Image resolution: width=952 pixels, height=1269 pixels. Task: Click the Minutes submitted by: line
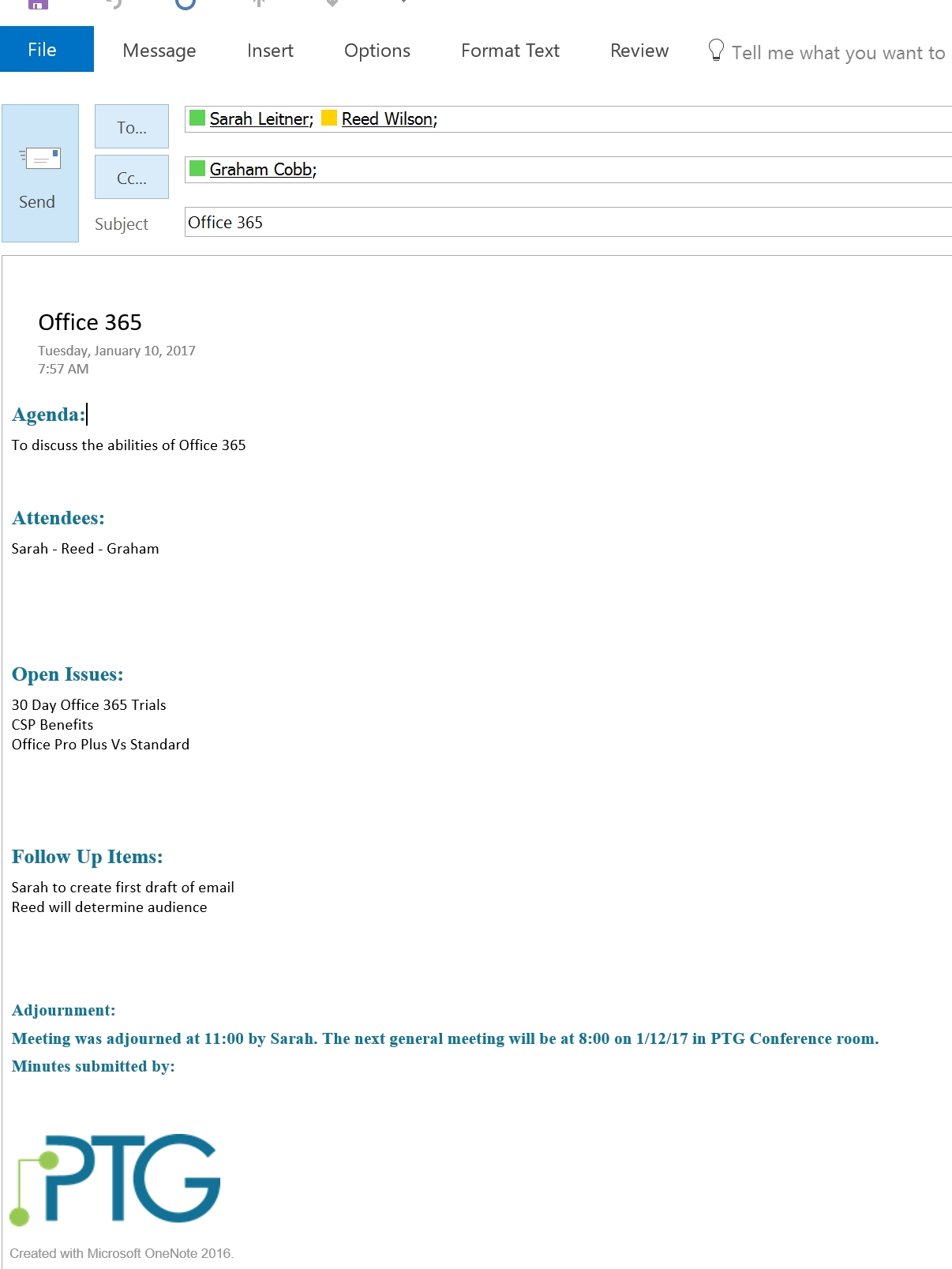pyautogui.click(x=93, y=1067)
